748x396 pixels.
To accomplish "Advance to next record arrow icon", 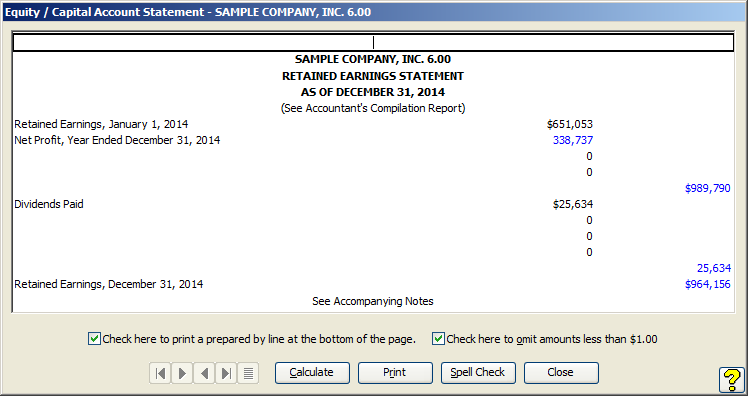I will coord(182,373).
